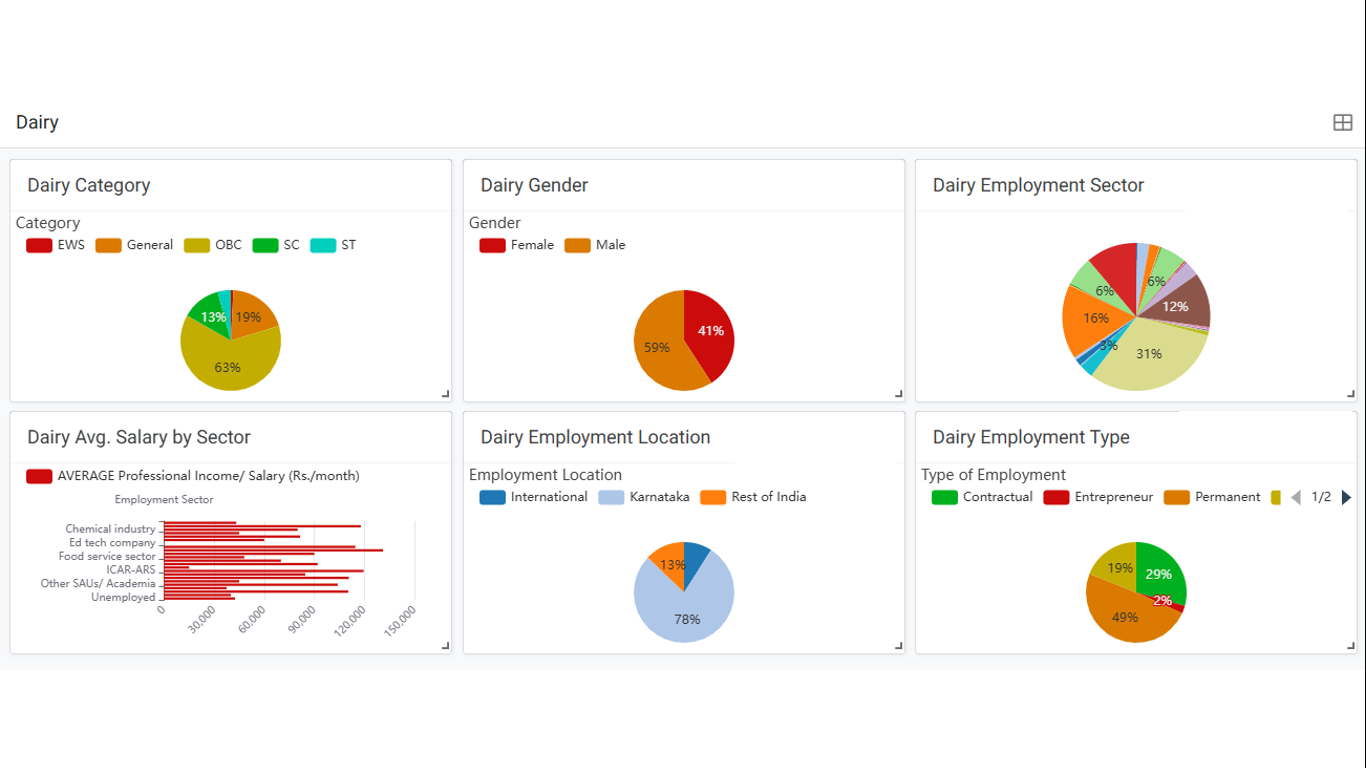Screen dimensions: 1366x768
Task: Go to previous legend page in Employment Type
Action: pos(1296,497)
